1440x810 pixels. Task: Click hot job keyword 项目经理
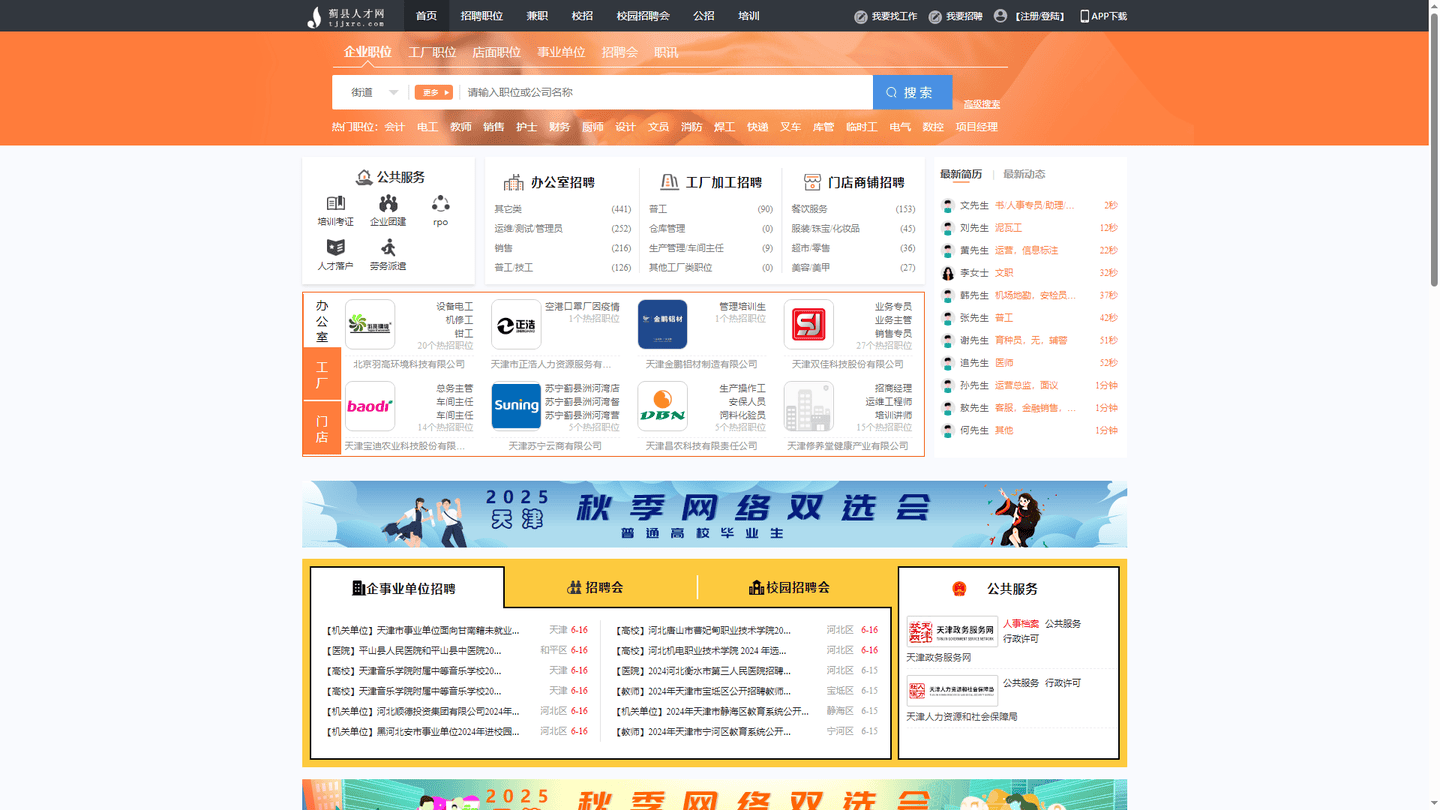click(976, 127)
